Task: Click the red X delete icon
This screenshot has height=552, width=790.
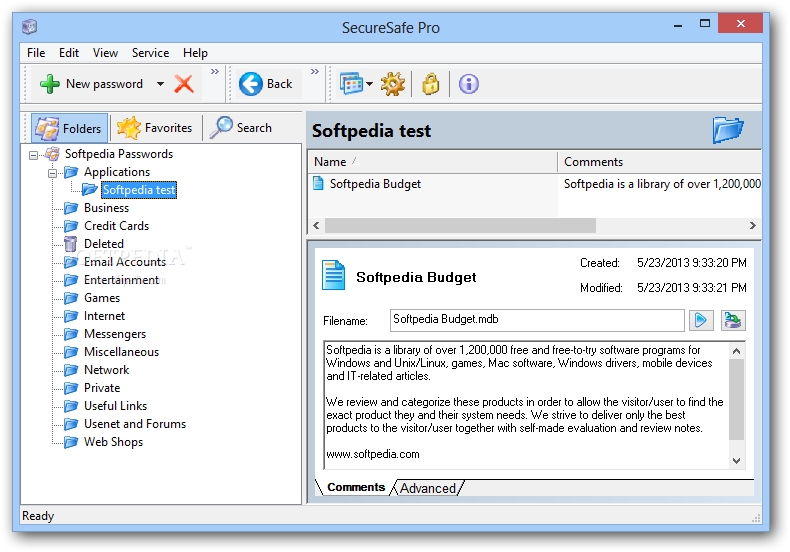Action: (184, 84)
